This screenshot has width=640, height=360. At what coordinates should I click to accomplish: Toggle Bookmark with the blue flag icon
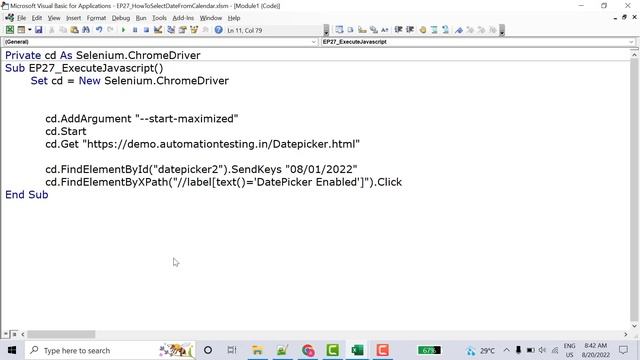pyautogui.click(x=459, y=30)
